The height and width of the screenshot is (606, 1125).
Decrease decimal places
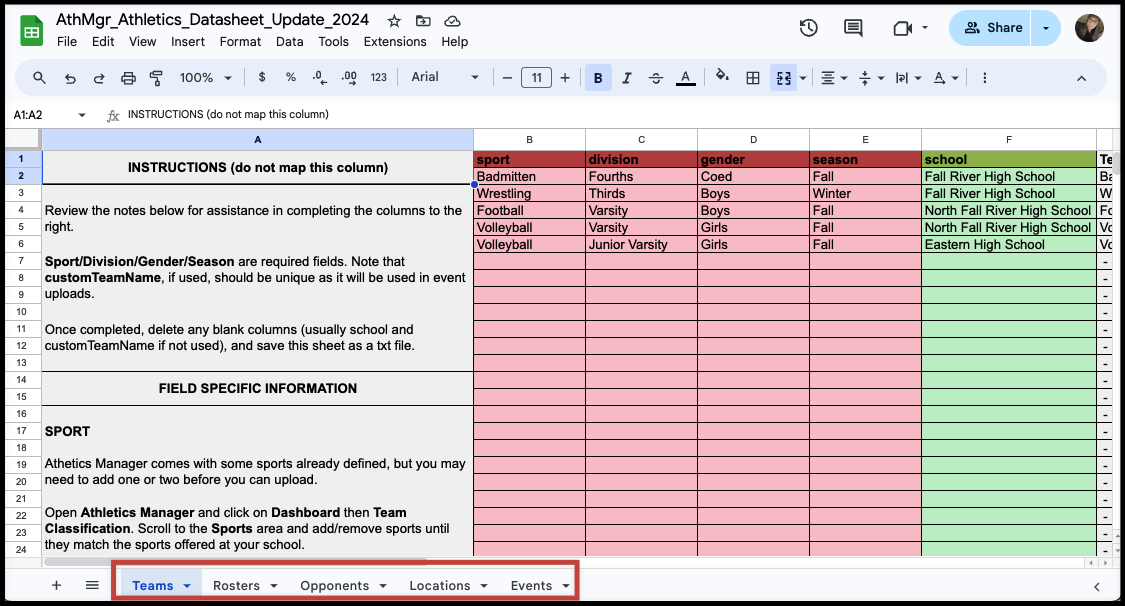(x=320, y=77)
